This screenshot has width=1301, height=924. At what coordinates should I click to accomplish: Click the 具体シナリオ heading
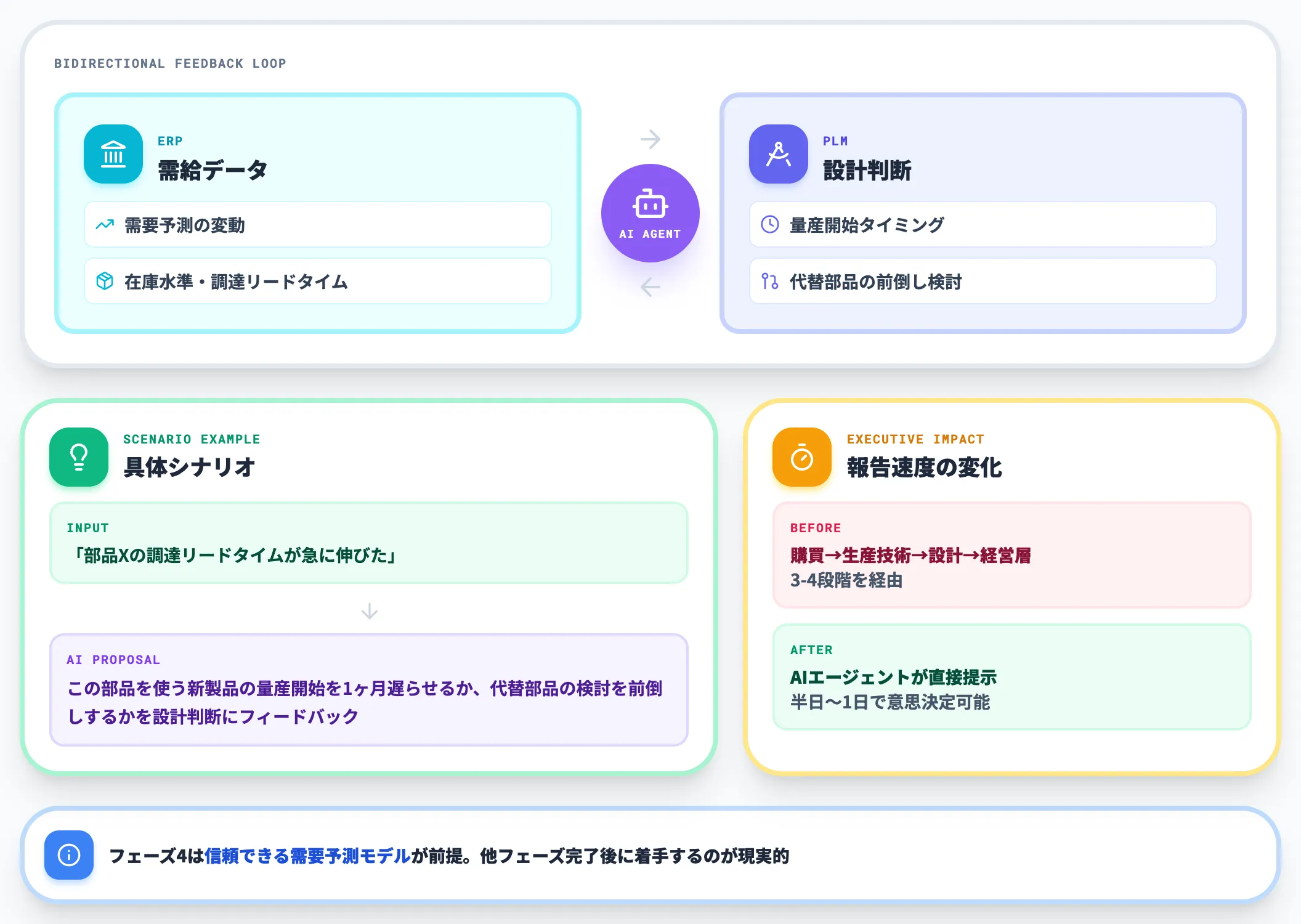pyautogui.click(x=189, y=467)
